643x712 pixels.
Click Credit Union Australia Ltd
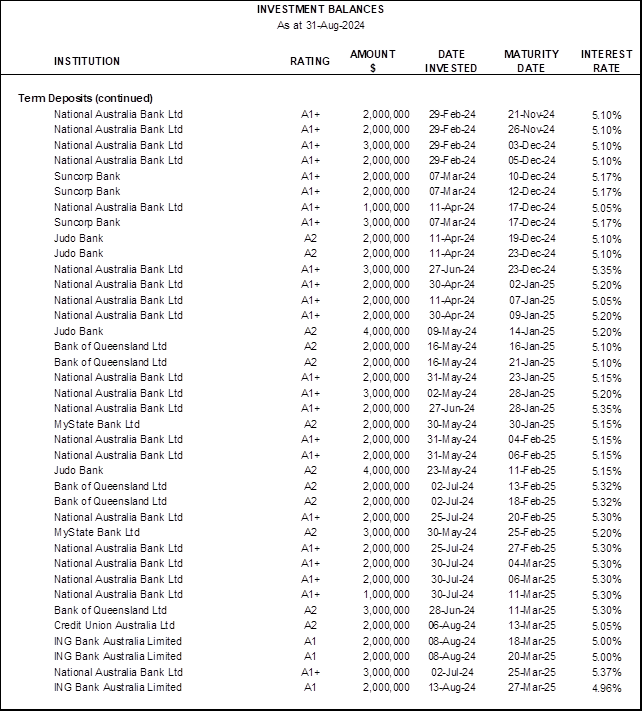[114, 625]
